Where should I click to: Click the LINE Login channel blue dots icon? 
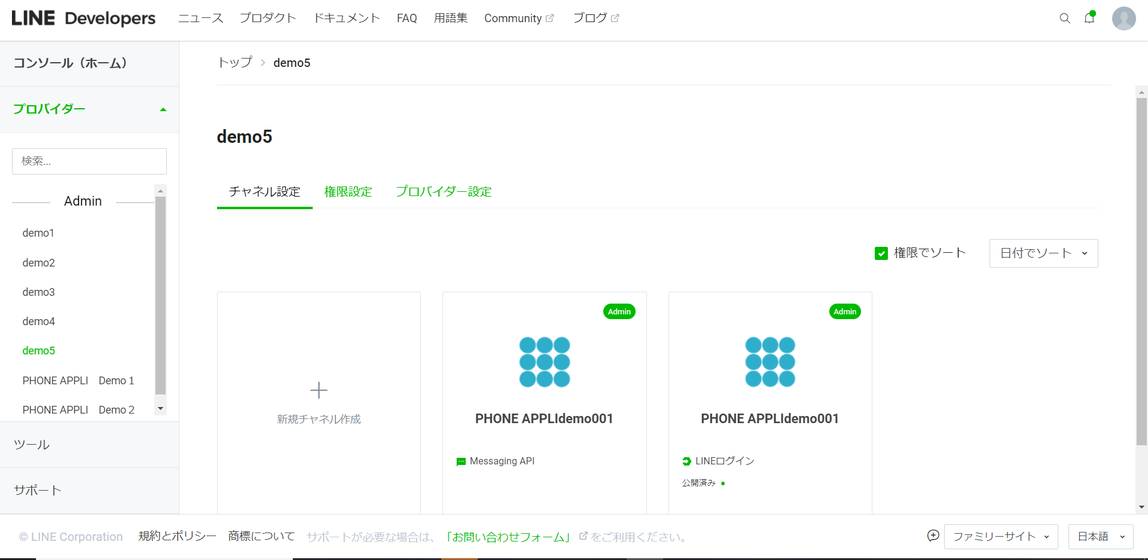point(769,362)
